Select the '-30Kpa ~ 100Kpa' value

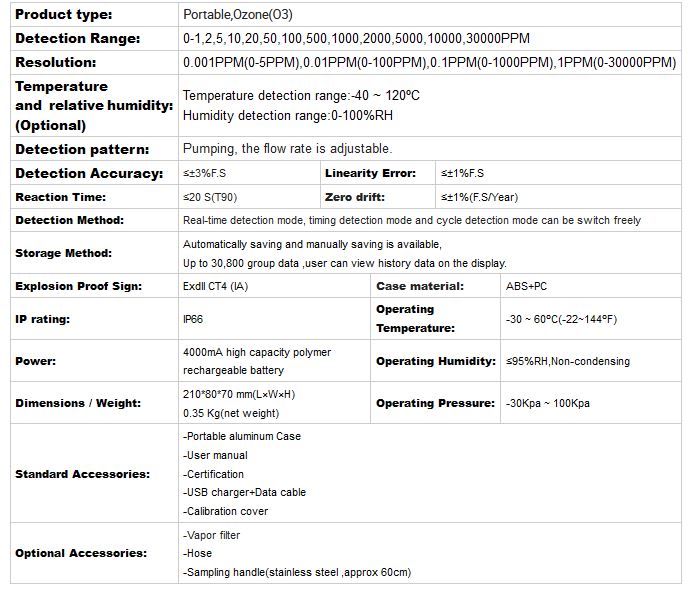pos(548,403)
